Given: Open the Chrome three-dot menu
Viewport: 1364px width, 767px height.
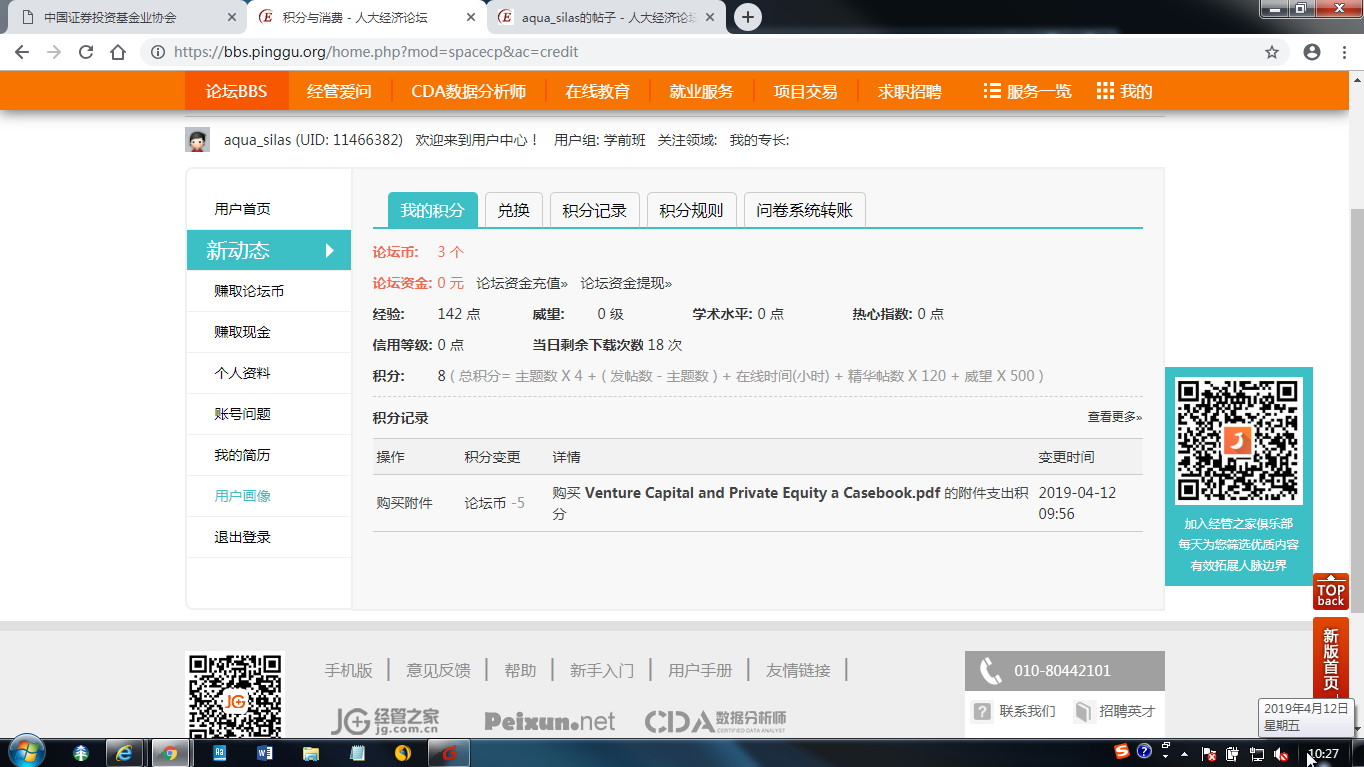Looking at the screenshot, I should click(x=1344, y=52).
